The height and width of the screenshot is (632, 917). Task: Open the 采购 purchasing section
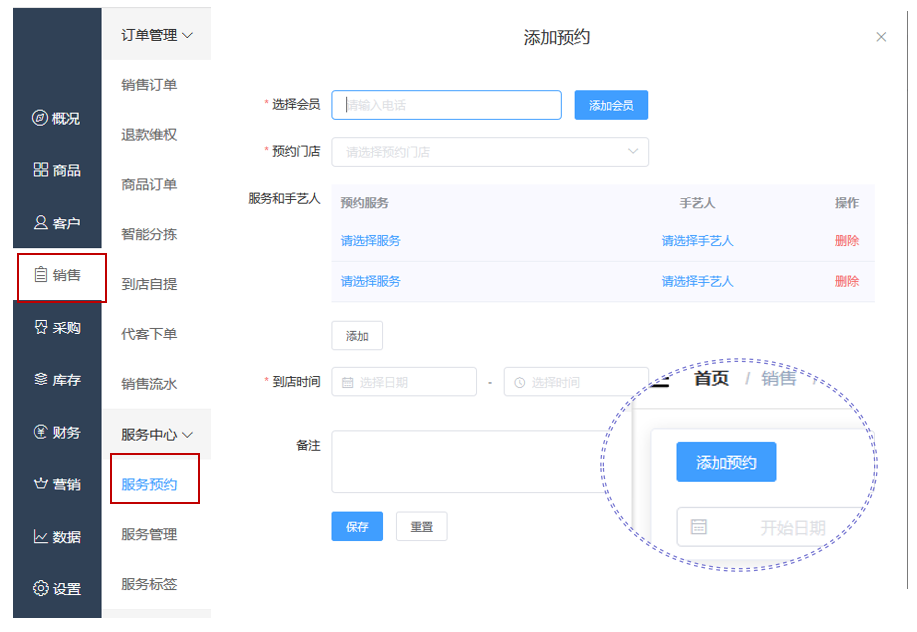[57, 327]
